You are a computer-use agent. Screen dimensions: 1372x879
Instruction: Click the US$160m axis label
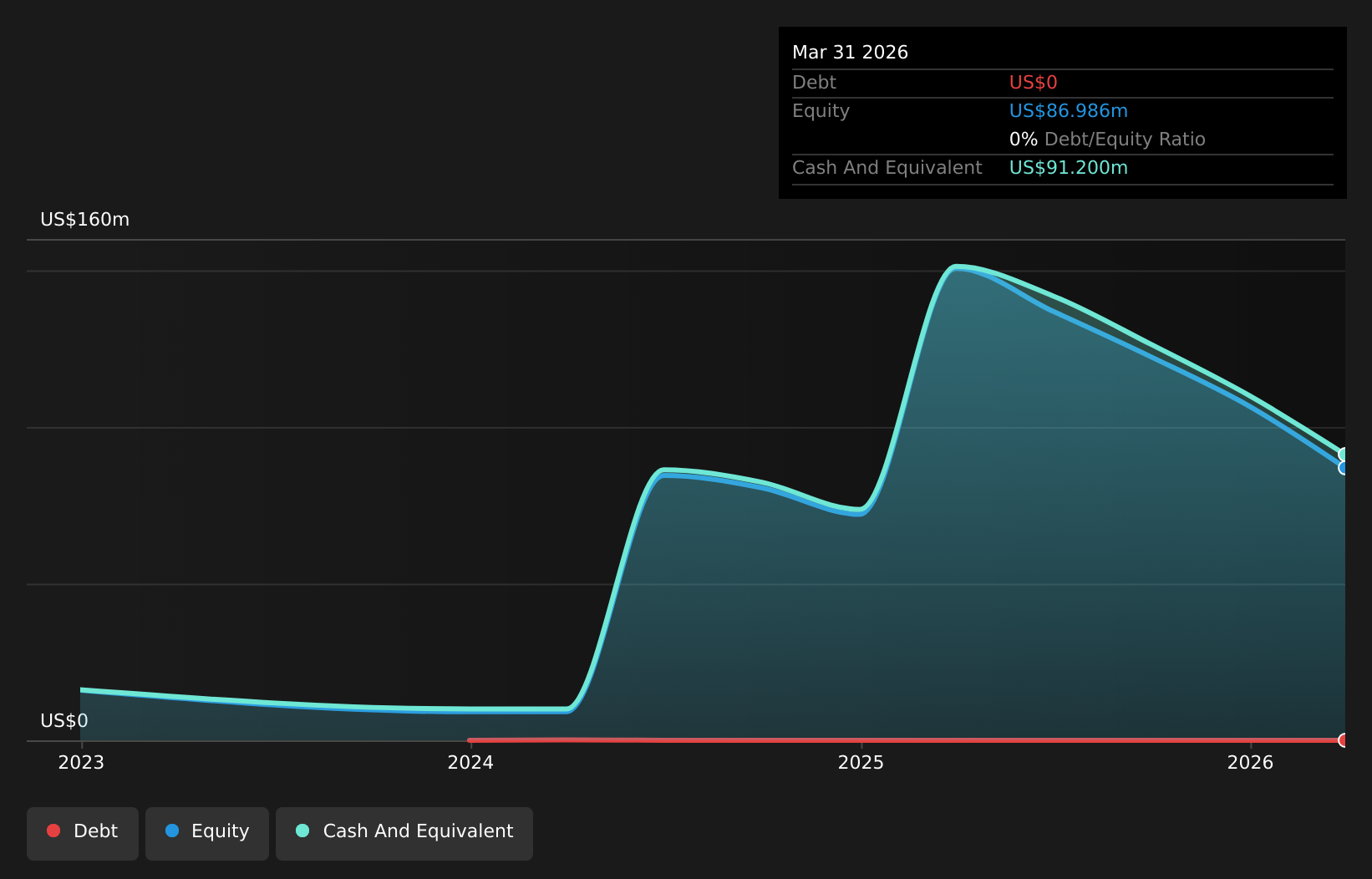(x=85, y=220)
